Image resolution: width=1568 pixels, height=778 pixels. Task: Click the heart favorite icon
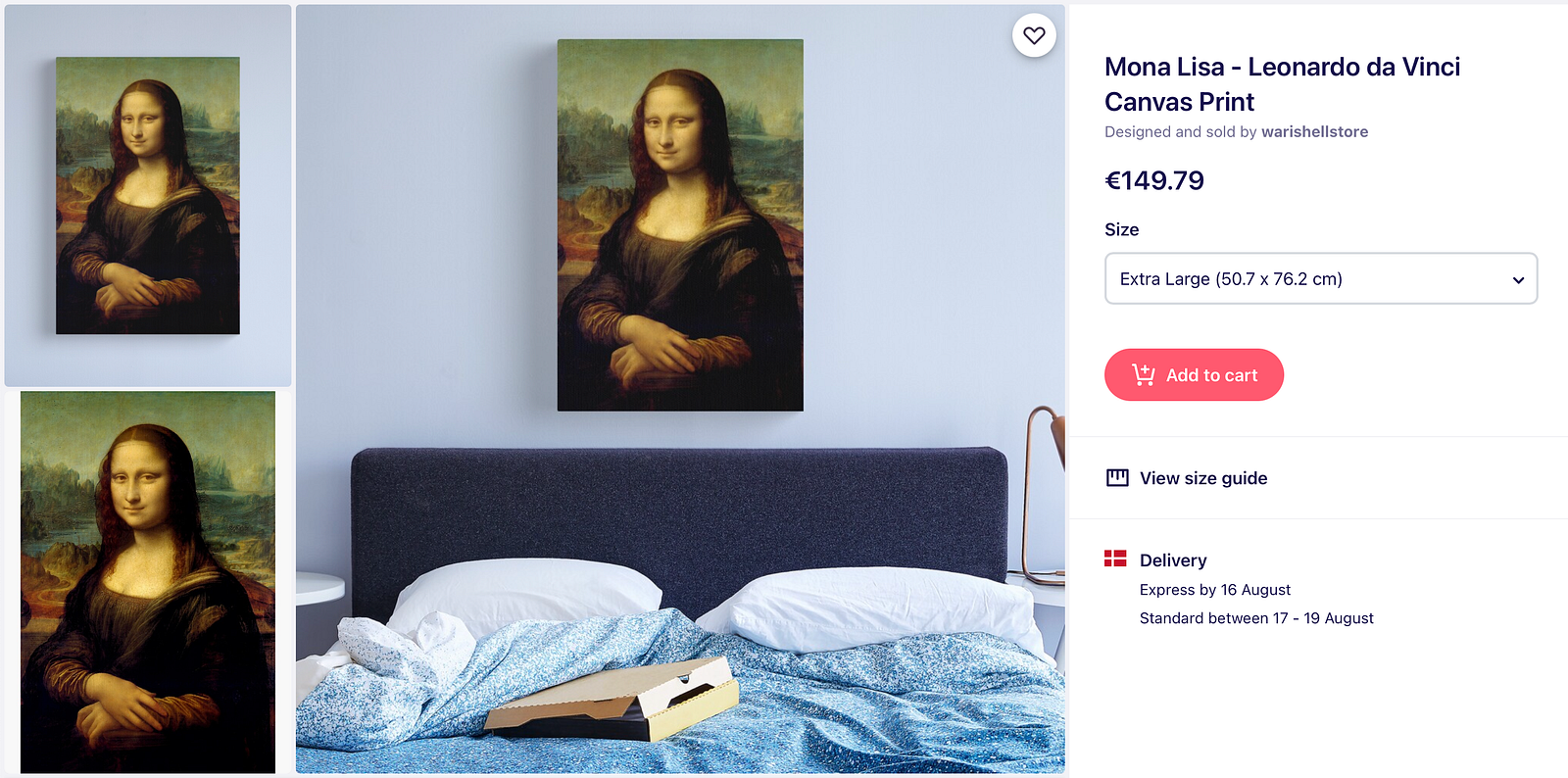[x=1034, y=35]
